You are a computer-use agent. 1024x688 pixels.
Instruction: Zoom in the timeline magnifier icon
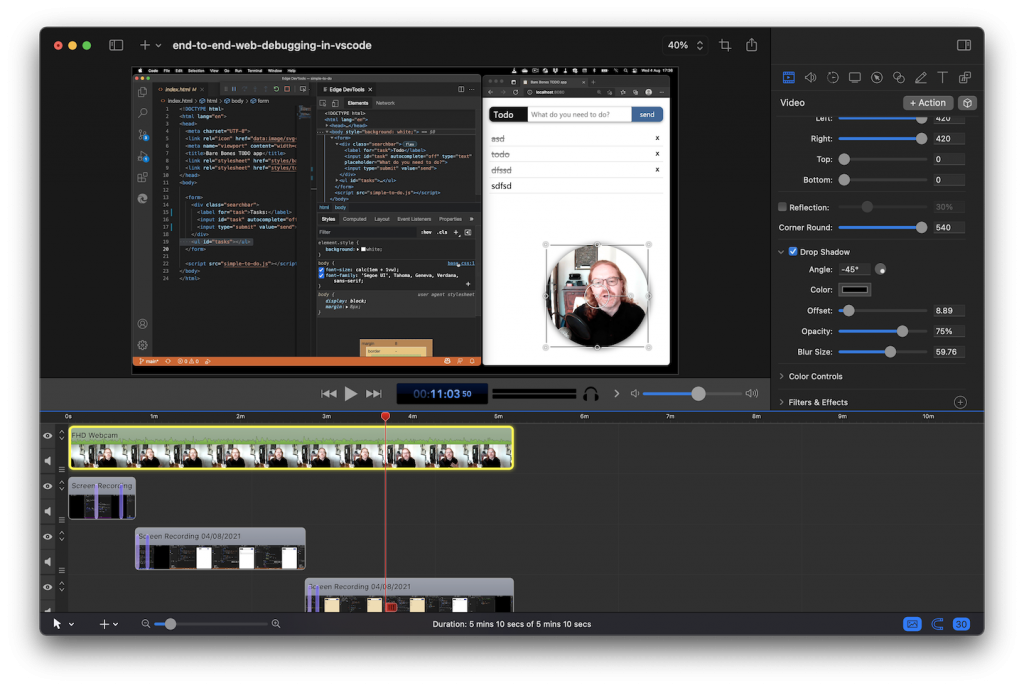coord(276,624)
